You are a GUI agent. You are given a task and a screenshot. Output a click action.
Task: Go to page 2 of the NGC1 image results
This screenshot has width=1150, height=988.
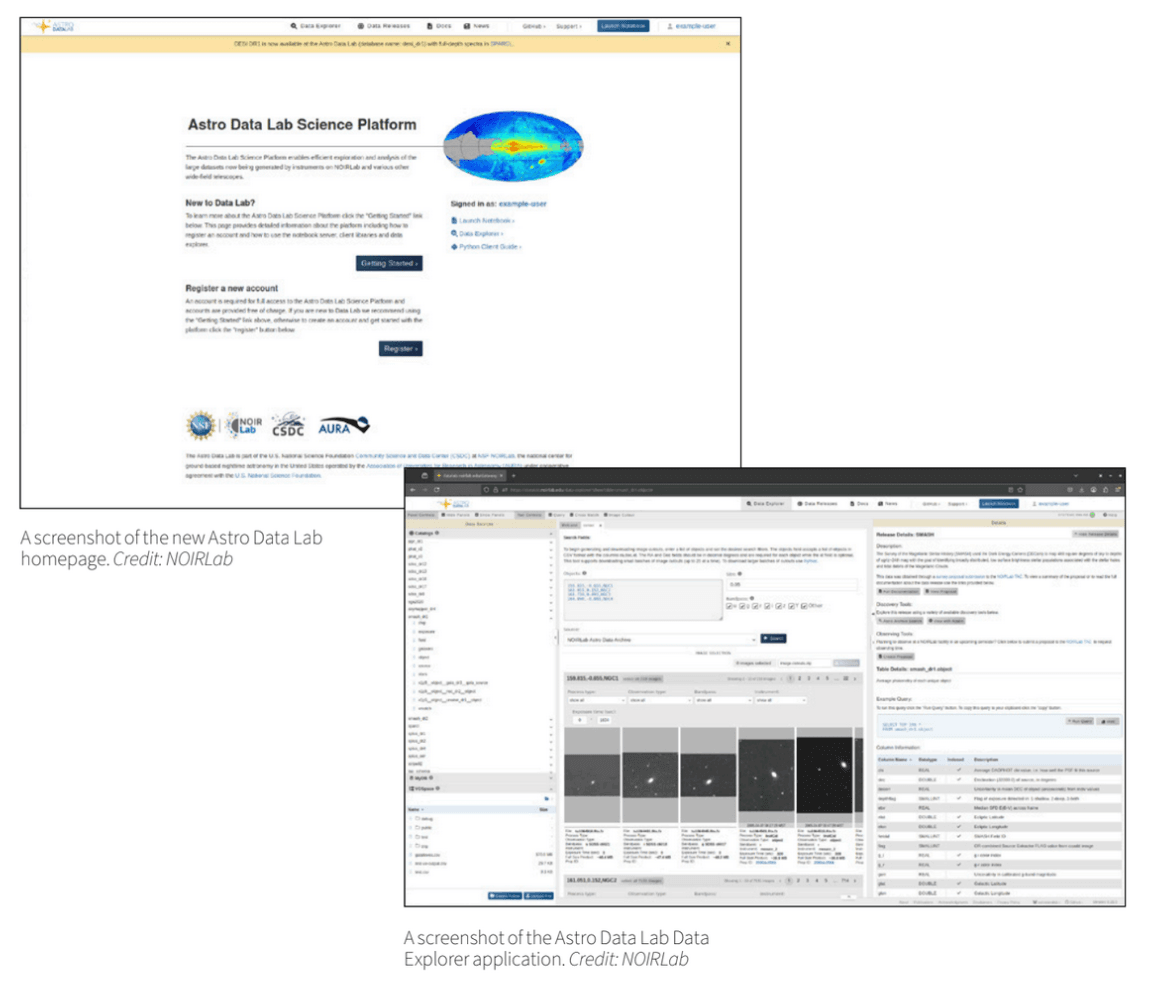tap(799, 678)
